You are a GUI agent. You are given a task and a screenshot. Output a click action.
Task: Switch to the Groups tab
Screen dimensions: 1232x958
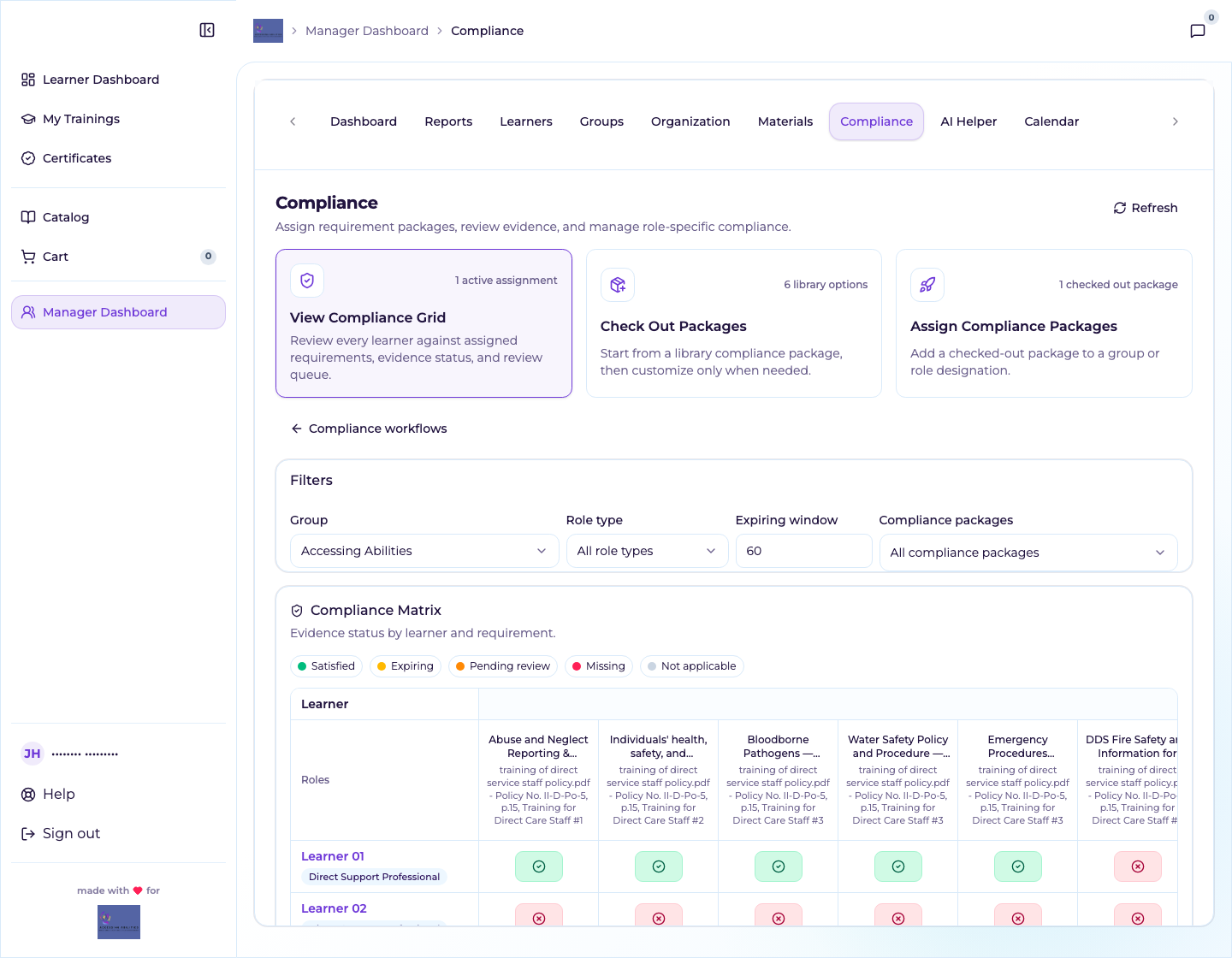coord(601,121)
